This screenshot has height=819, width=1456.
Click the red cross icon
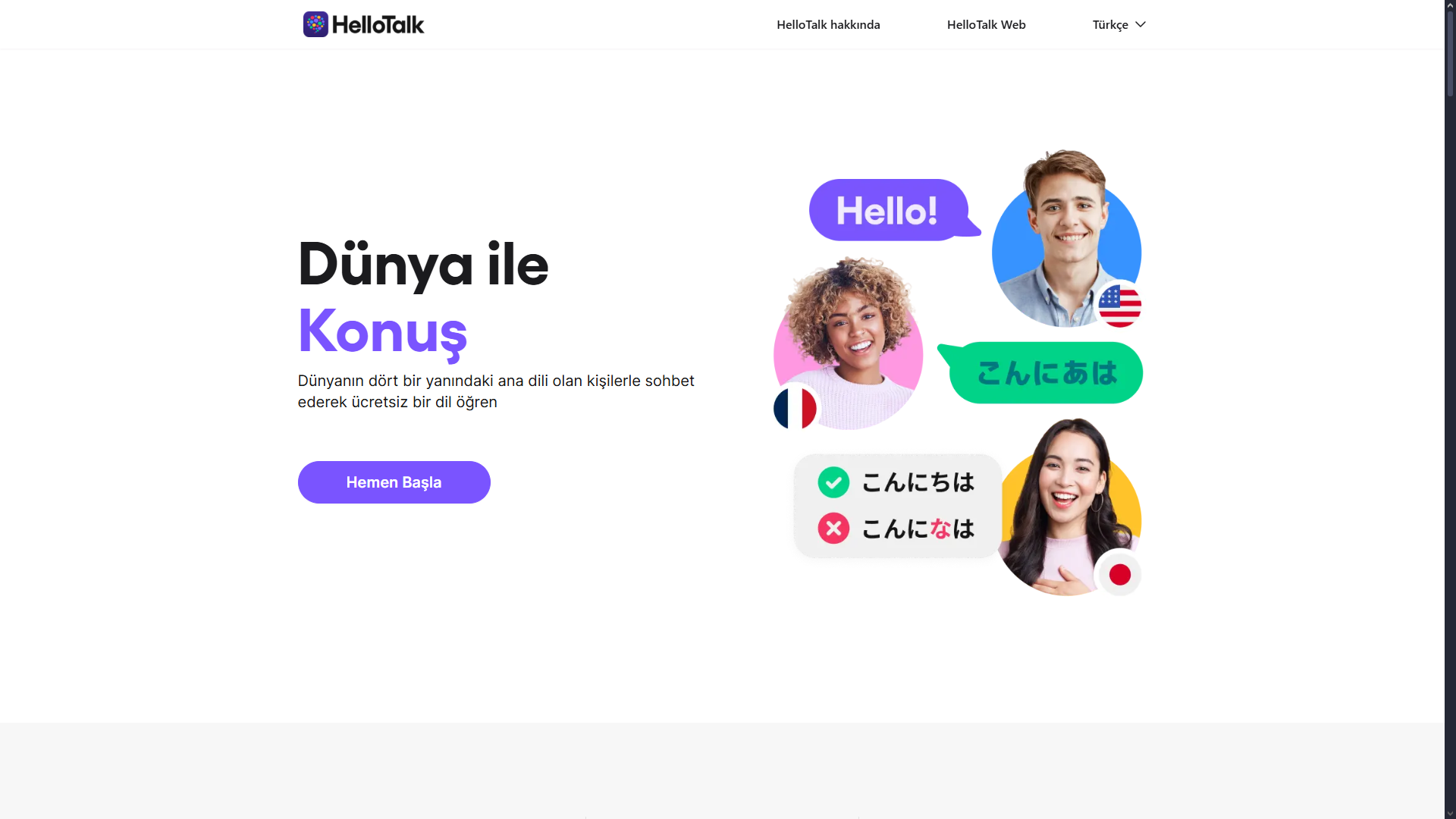[x=833, y=529]
